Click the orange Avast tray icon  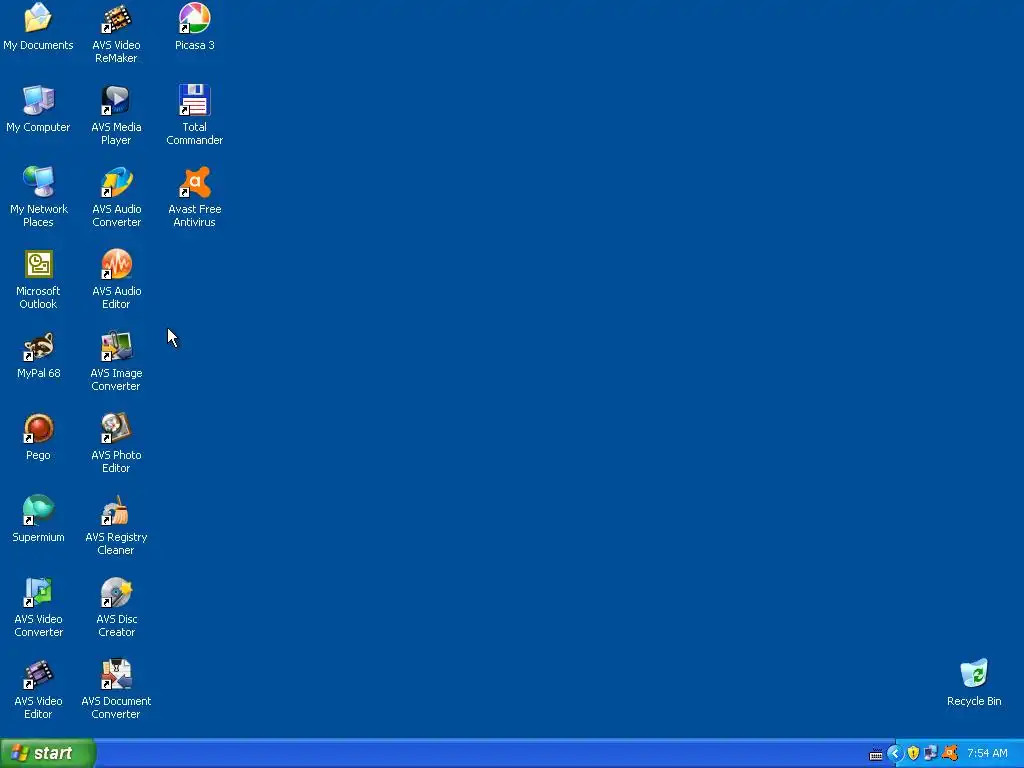(x=950, y=753)
